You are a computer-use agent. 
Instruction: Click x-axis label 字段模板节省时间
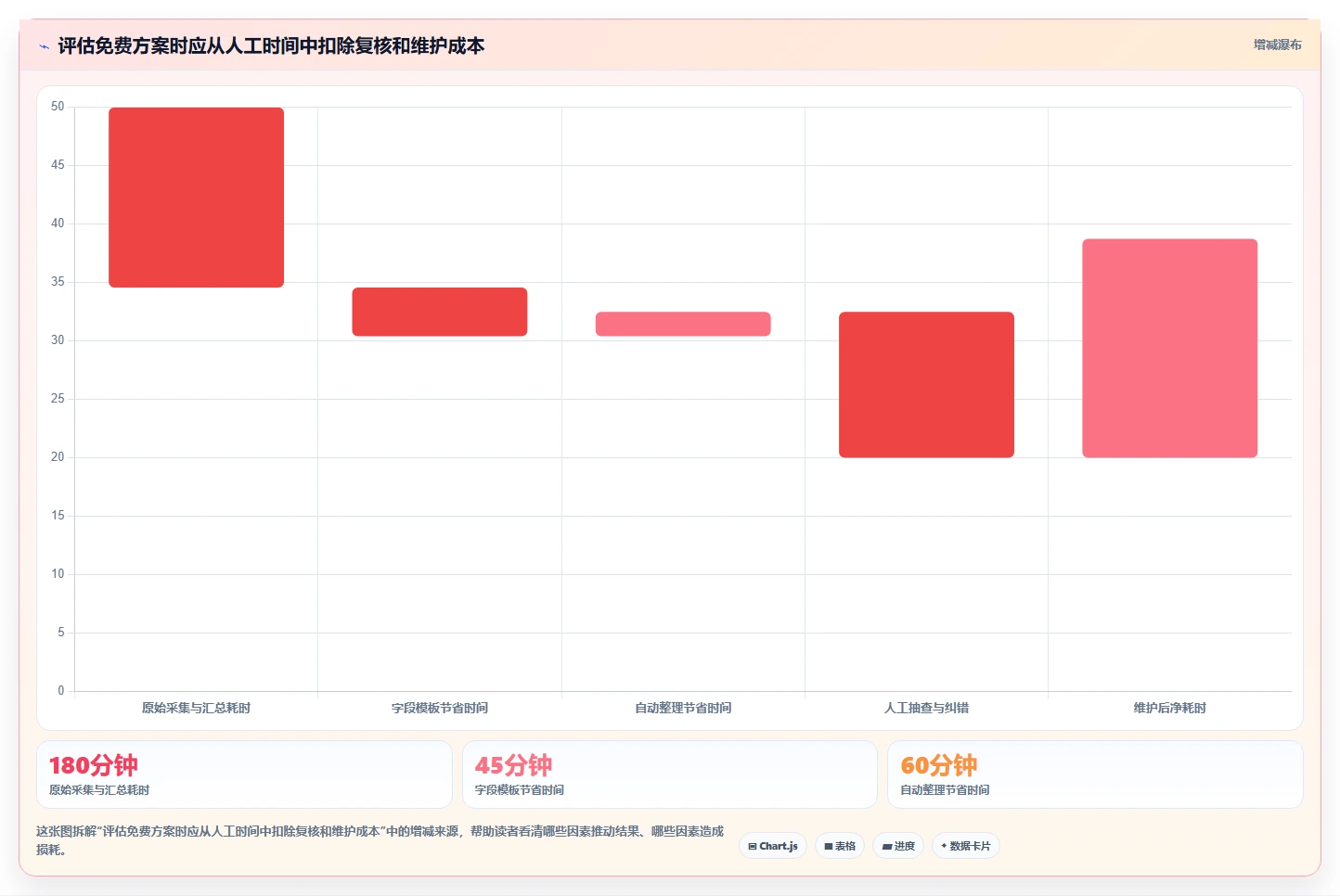(440, 708)
